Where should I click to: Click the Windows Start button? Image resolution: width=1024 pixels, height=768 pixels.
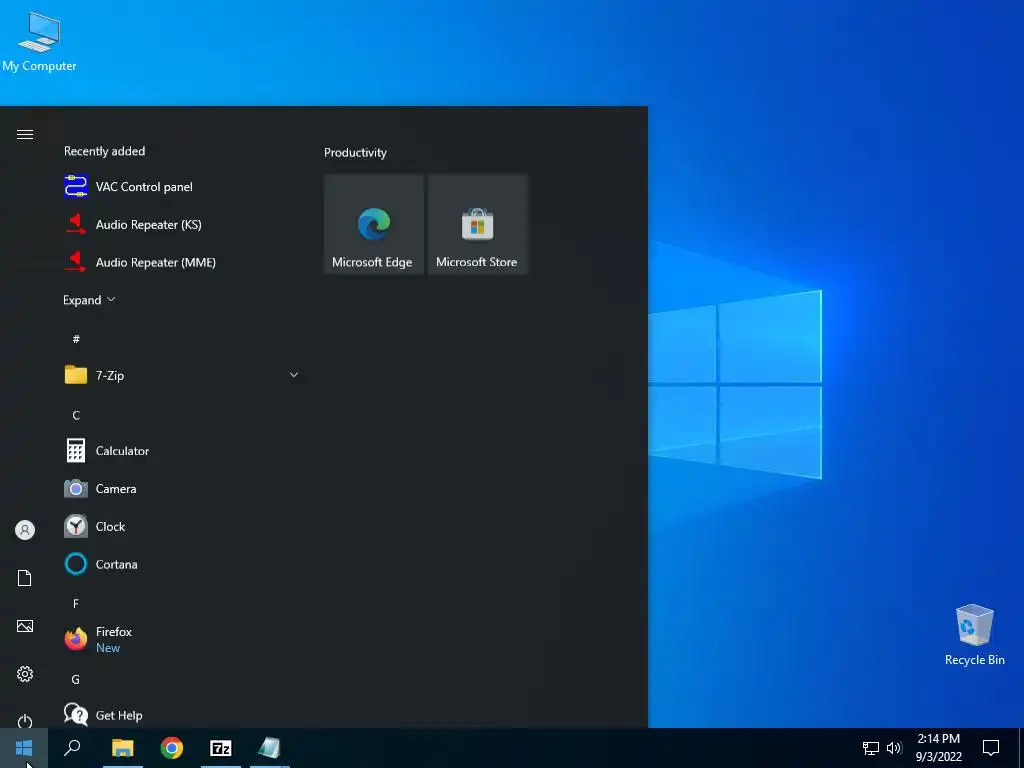(x=24, y=748)
